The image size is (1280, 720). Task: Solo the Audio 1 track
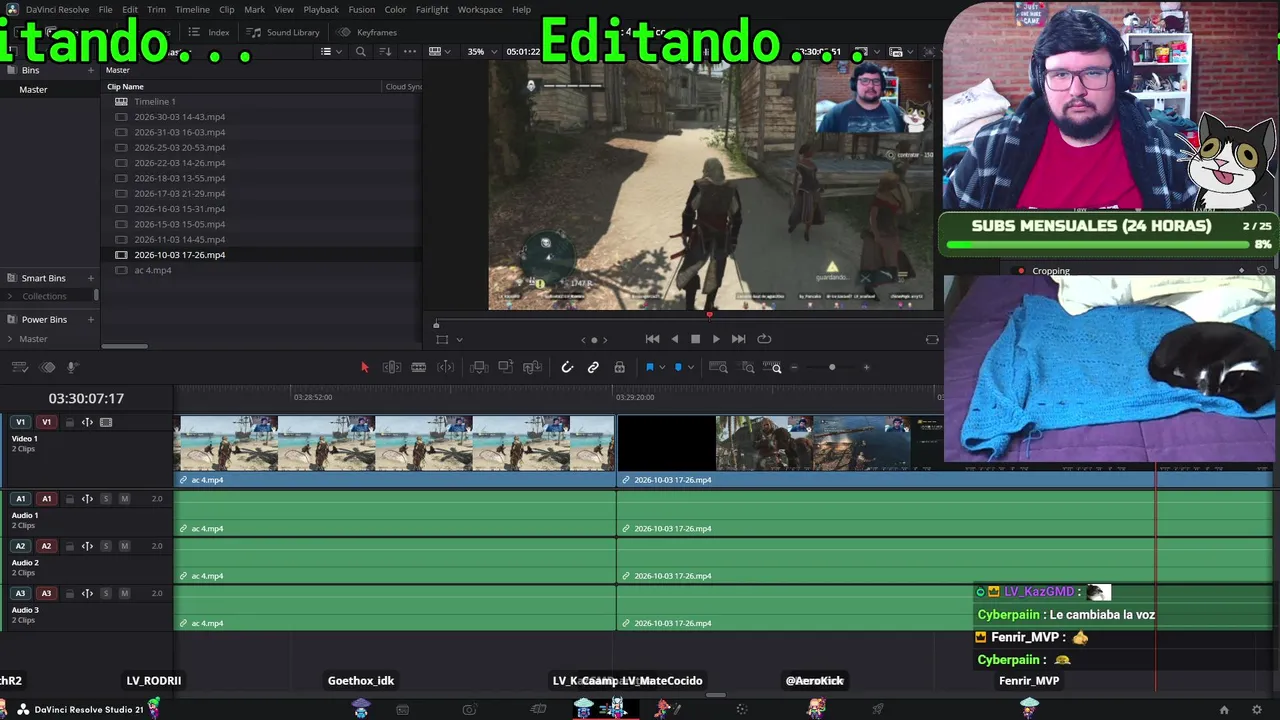point(106,499)
